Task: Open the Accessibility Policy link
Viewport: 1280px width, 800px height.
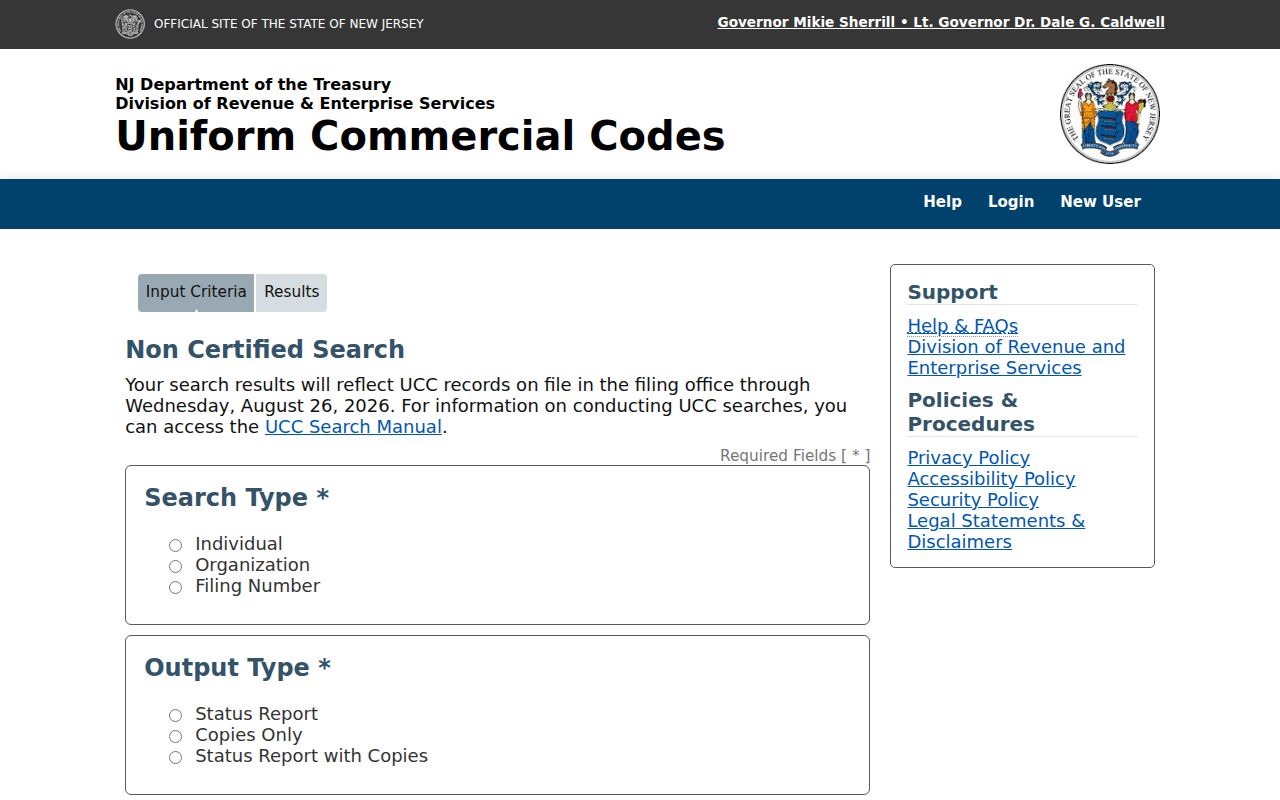Action: 992,479
